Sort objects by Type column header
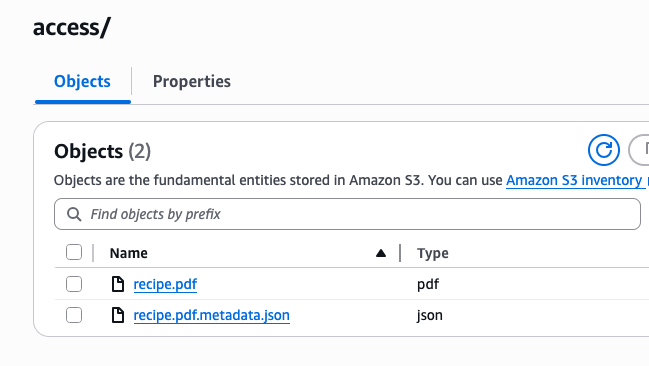 pyautogui.click(x=433, y=253)
